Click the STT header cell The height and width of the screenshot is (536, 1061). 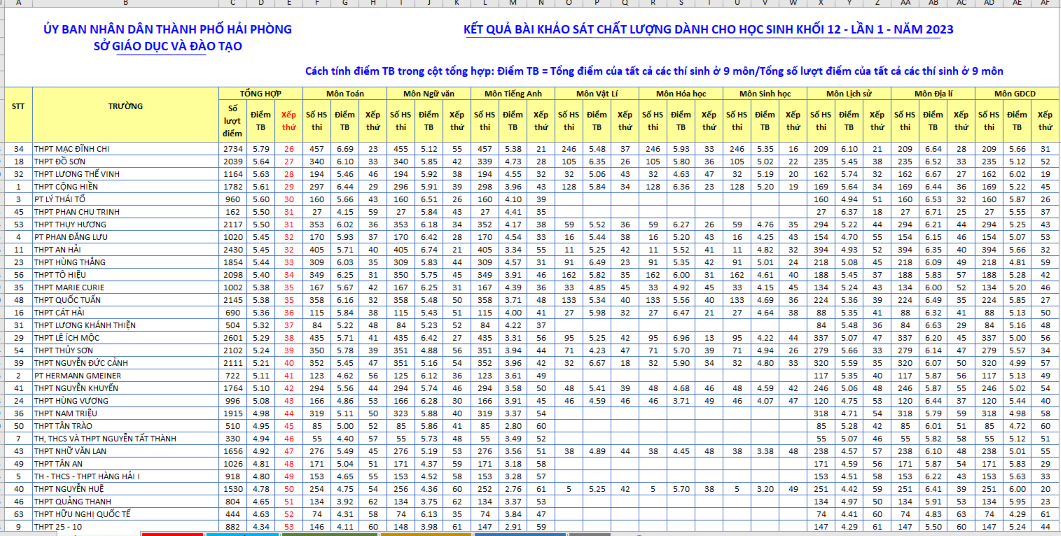[x=18, y=106]
